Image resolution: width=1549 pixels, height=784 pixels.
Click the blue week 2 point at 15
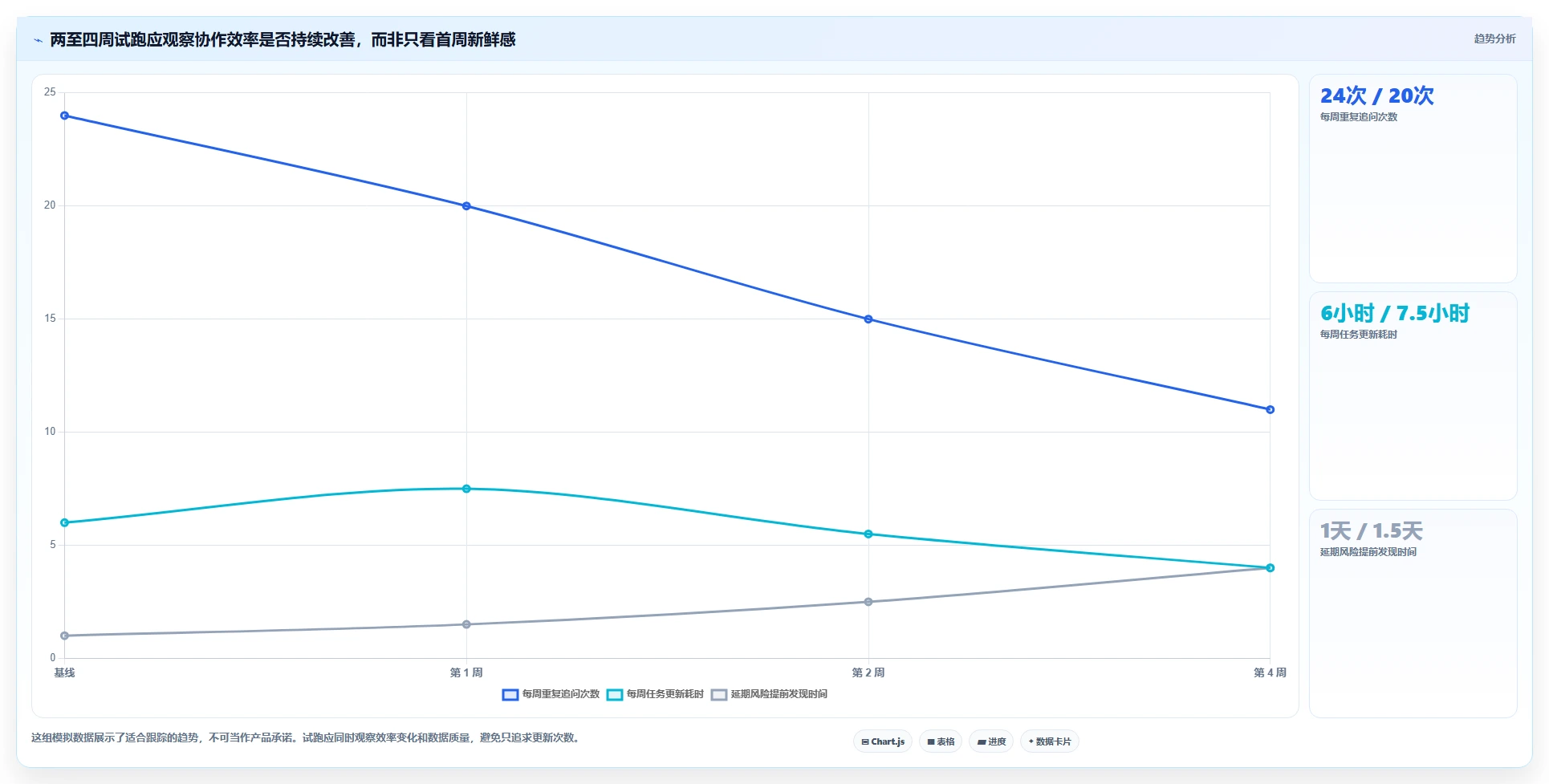[x=868, y=319]
